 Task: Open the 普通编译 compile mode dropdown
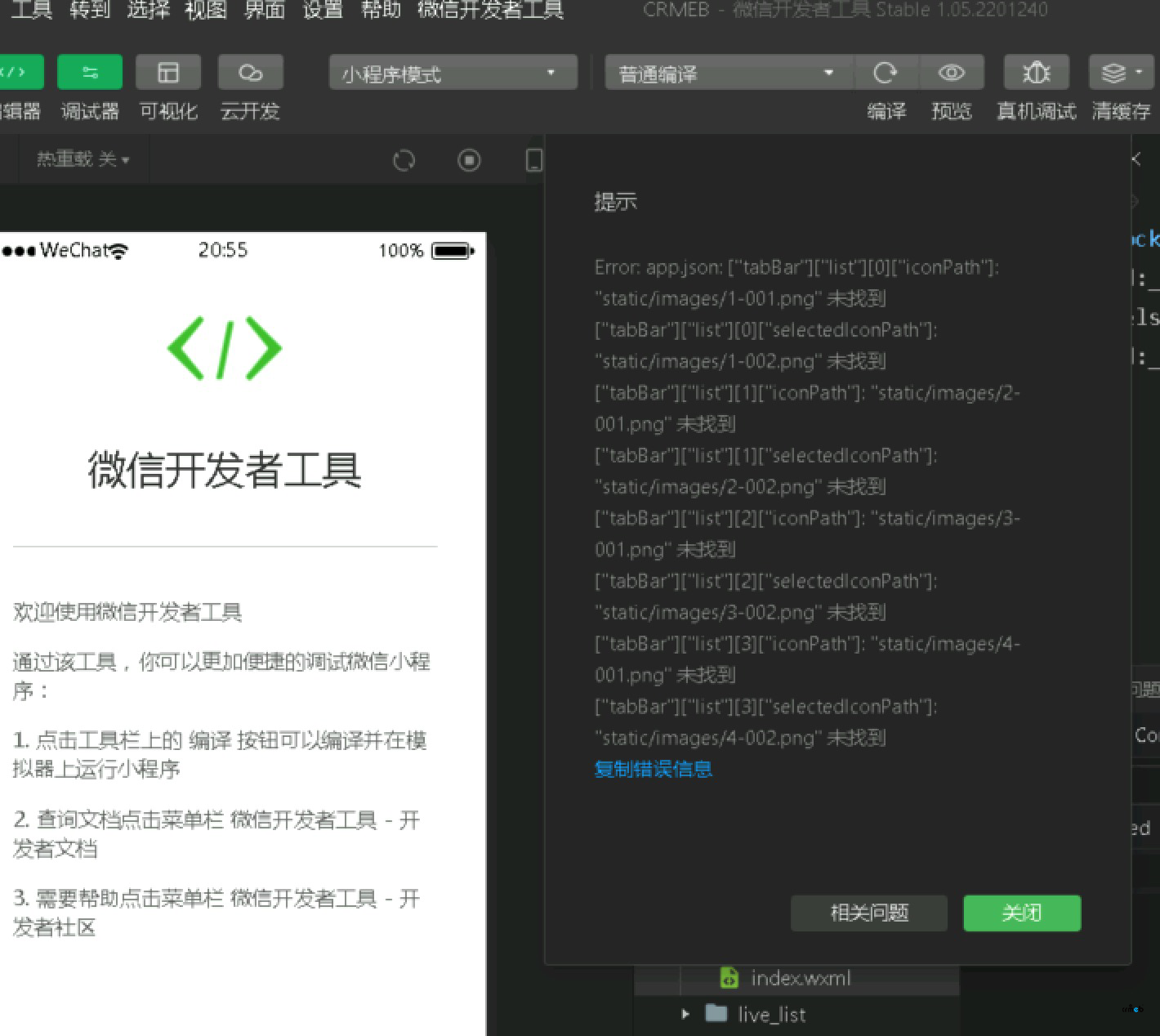coord(729,74)
